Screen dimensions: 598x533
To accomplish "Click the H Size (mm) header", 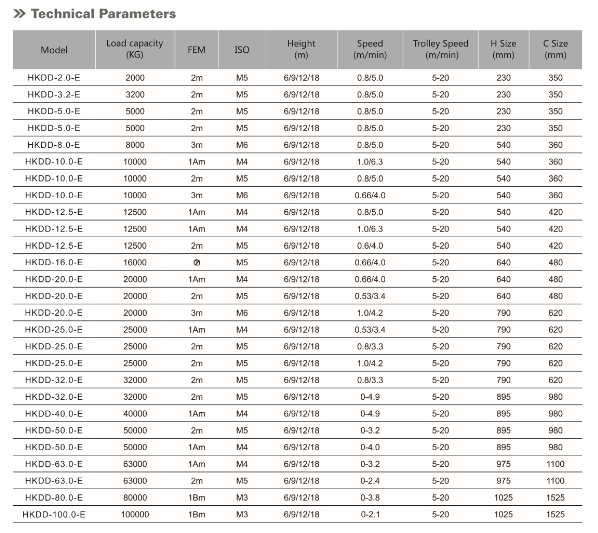I will click(503, 49).
